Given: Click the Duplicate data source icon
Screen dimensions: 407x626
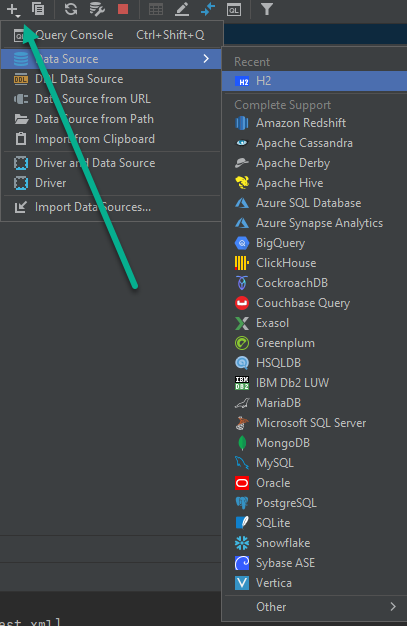Looking at the screenshot, I should [x=38, y=9].
